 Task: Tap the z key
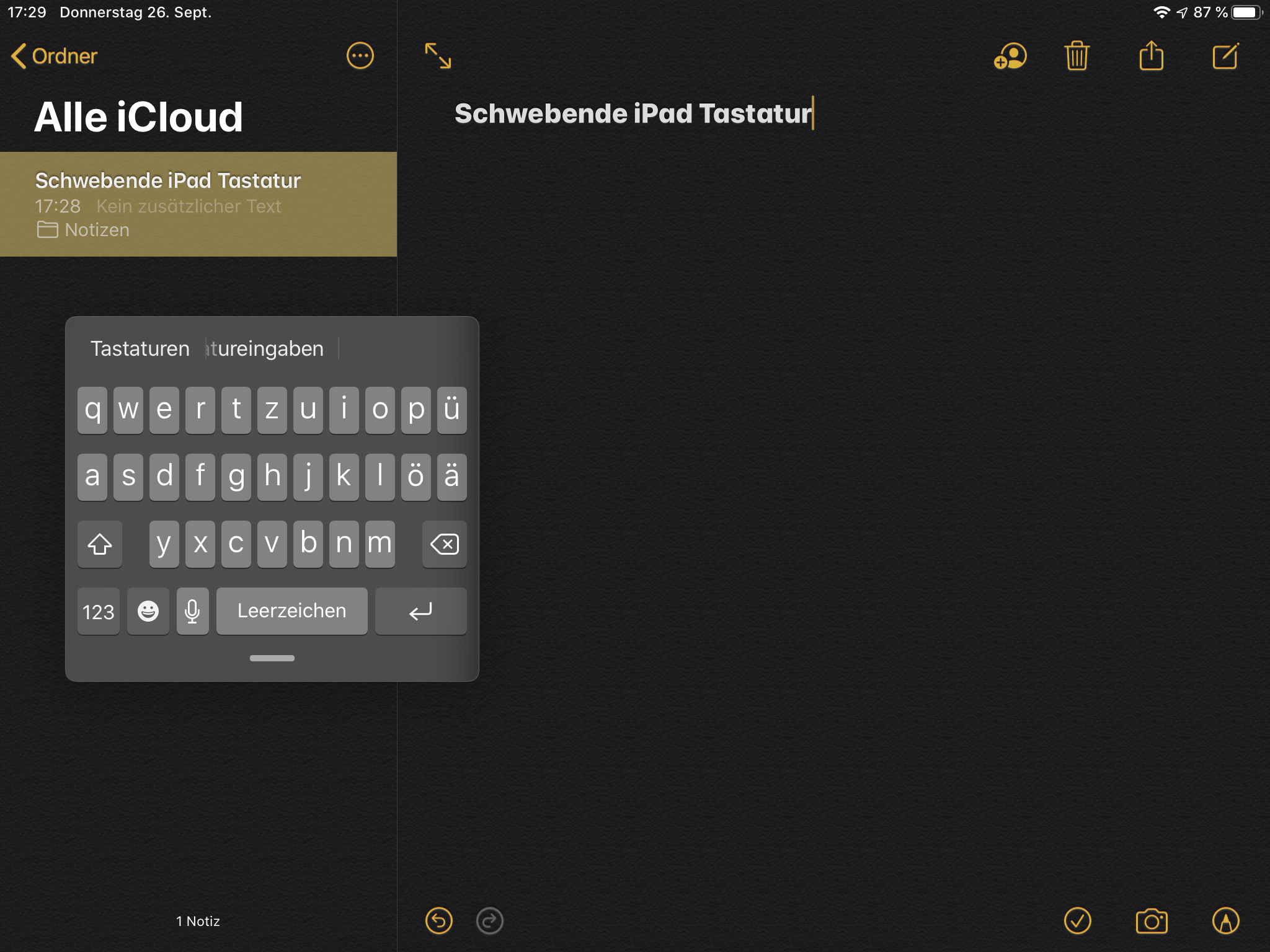point(272,410)
